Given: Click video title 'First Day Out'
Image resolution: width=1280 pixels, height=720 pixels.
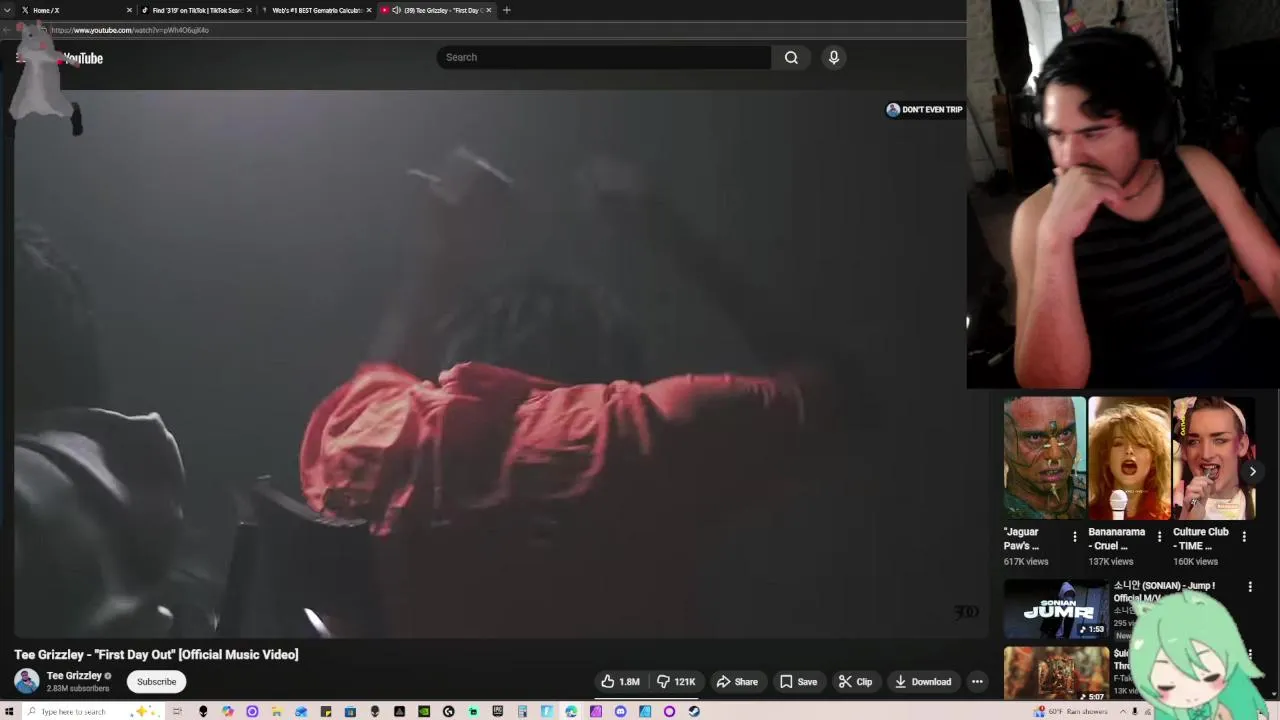Looking at the screenshot, I should pyautogui.click(x=156, y=654).
